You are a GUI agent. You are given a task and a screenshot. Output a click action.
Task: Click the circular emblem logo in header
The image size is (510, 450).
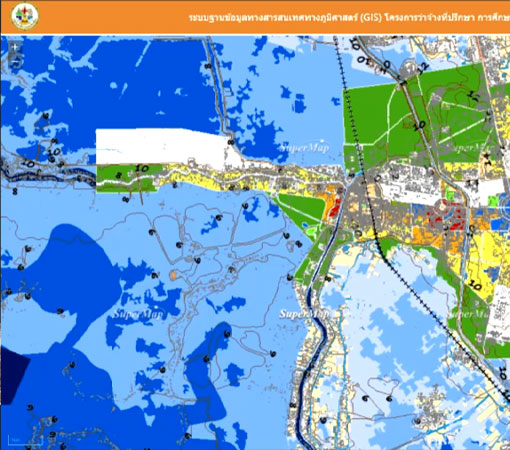pyautogui.click(x=25, y=16)
